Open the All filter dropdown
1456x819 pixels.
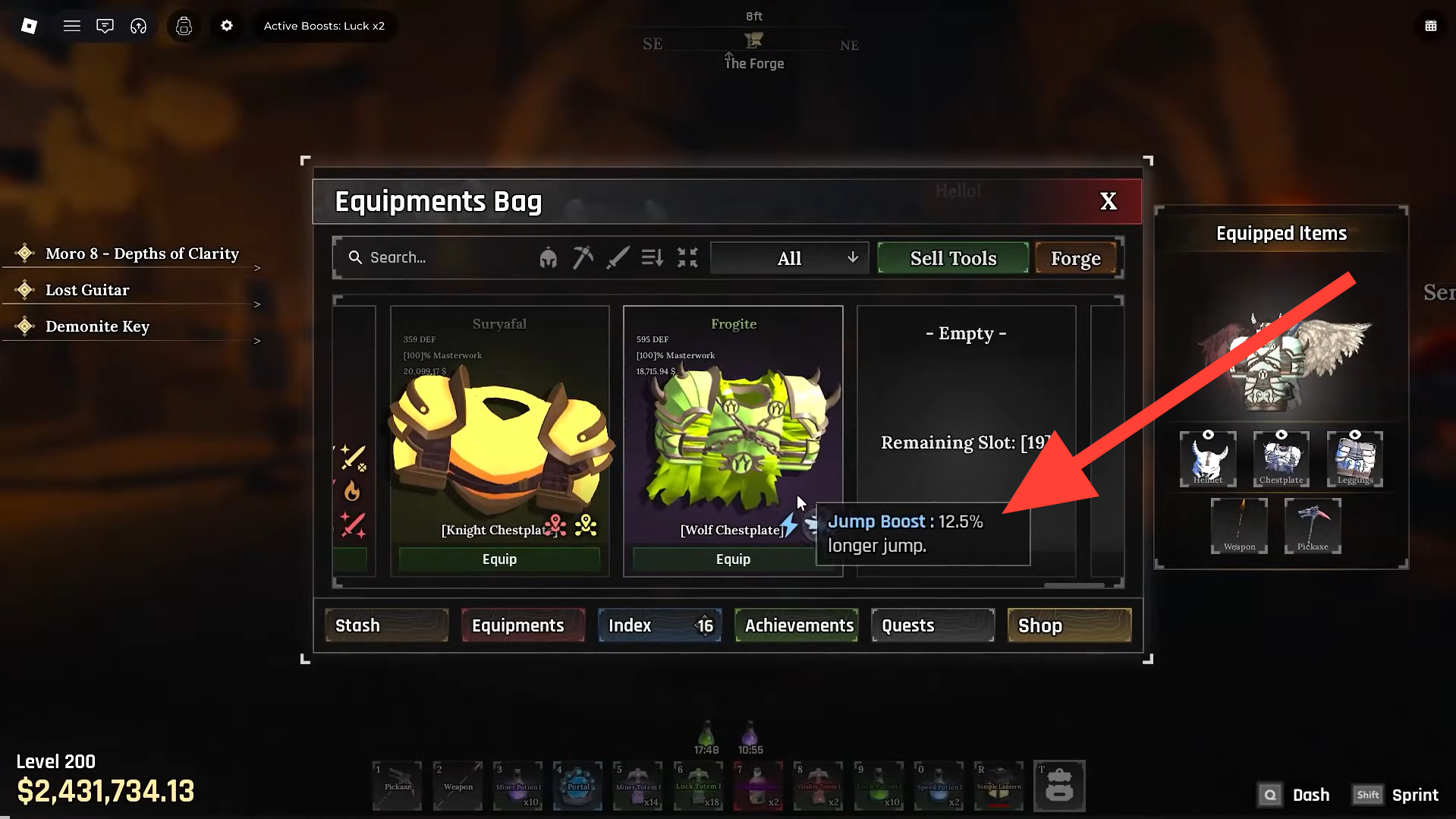790,258
